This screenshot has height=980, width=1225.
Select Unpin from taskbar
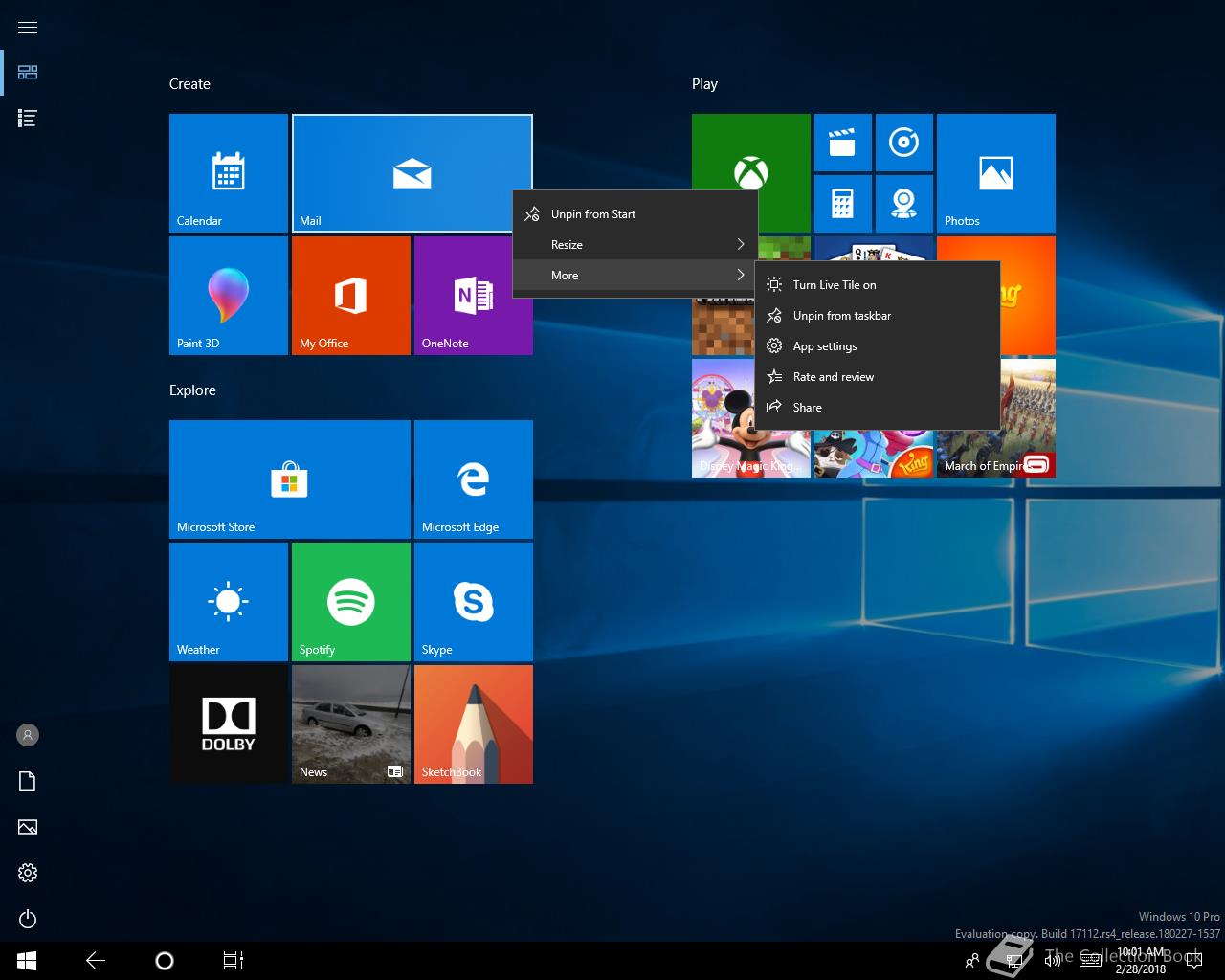pyautogui.click(x=878, y=316)
